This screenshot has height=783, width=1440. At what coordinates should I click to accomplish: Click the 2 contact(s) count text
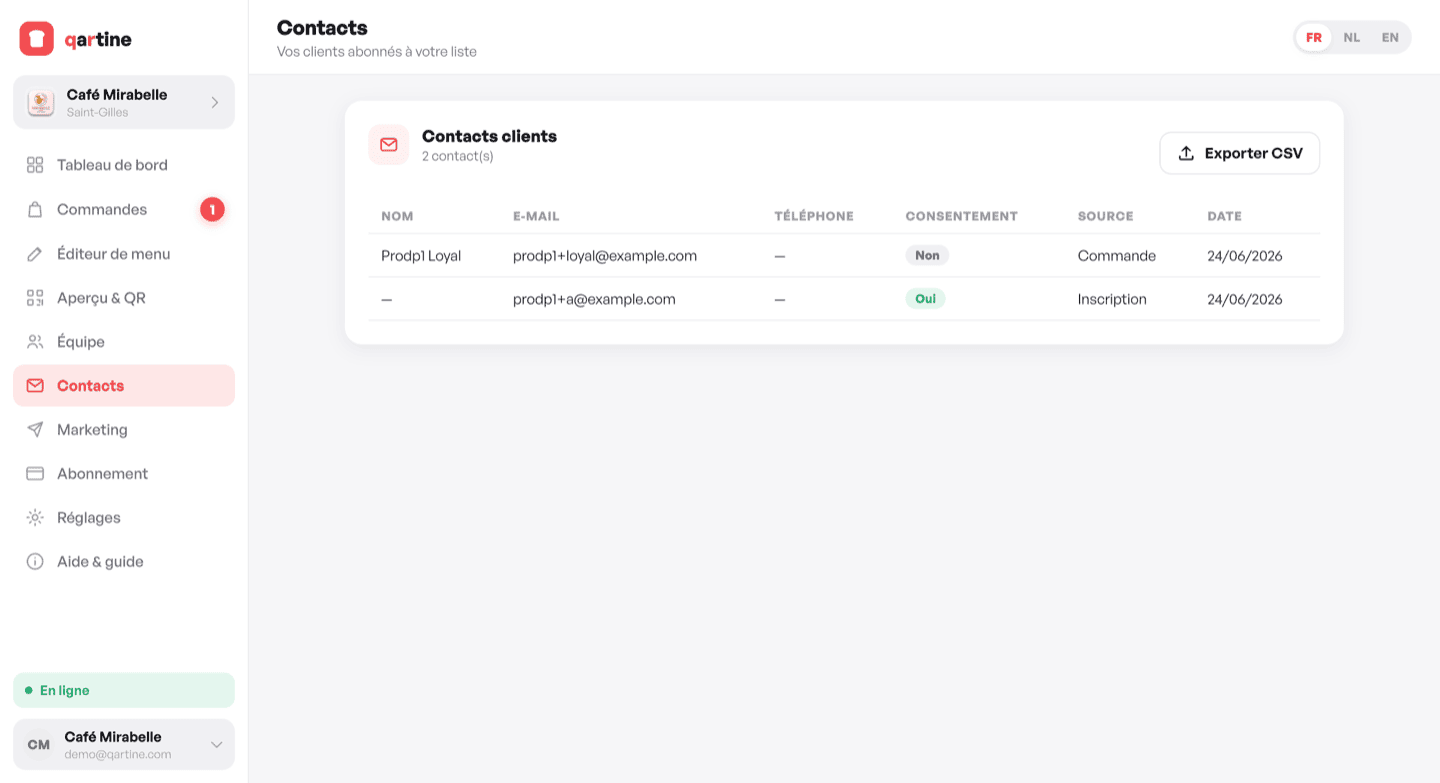pyautogui.click(x=457, y=156)
